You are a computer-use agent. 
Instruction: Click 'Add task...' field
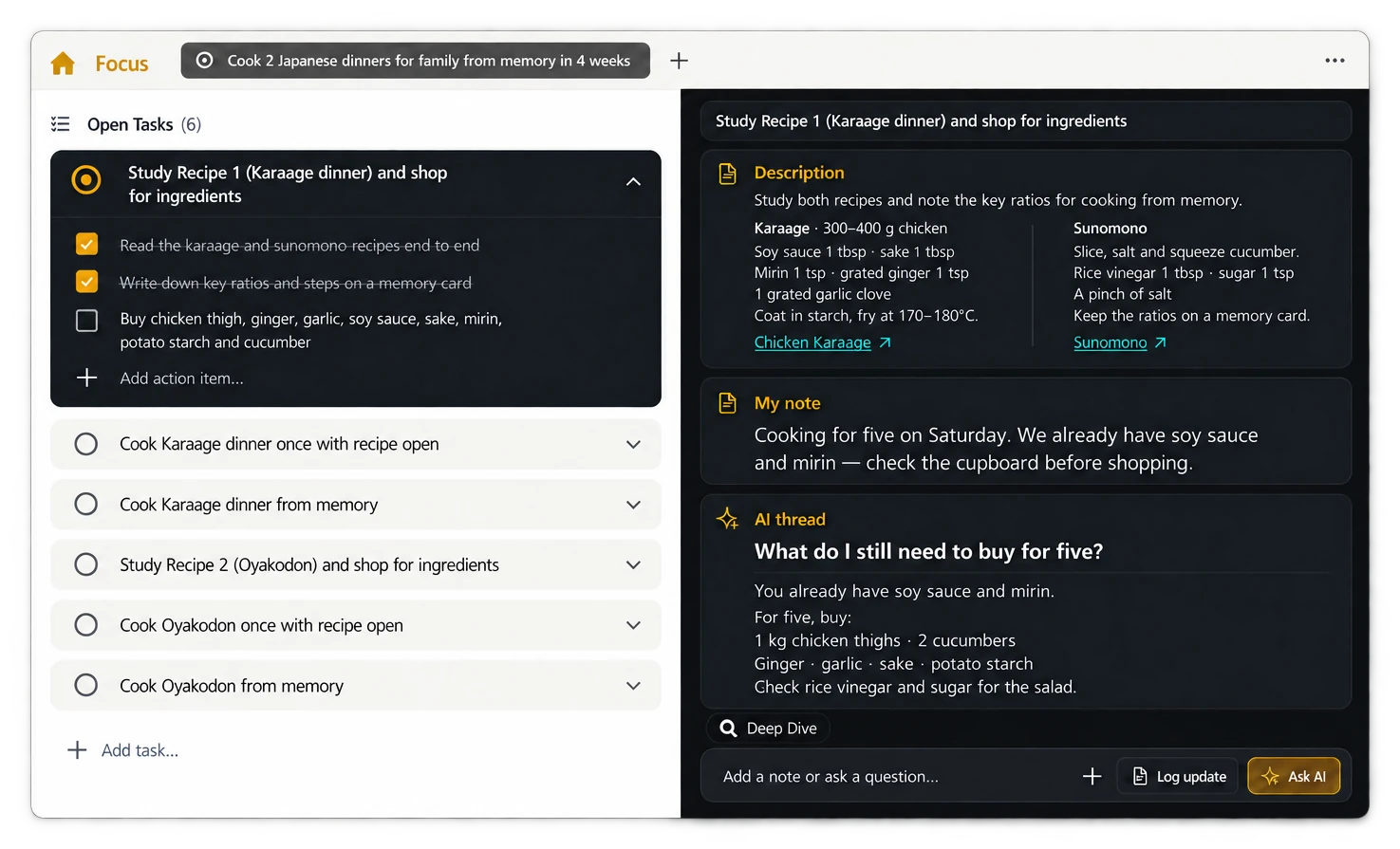coord(140,750)
